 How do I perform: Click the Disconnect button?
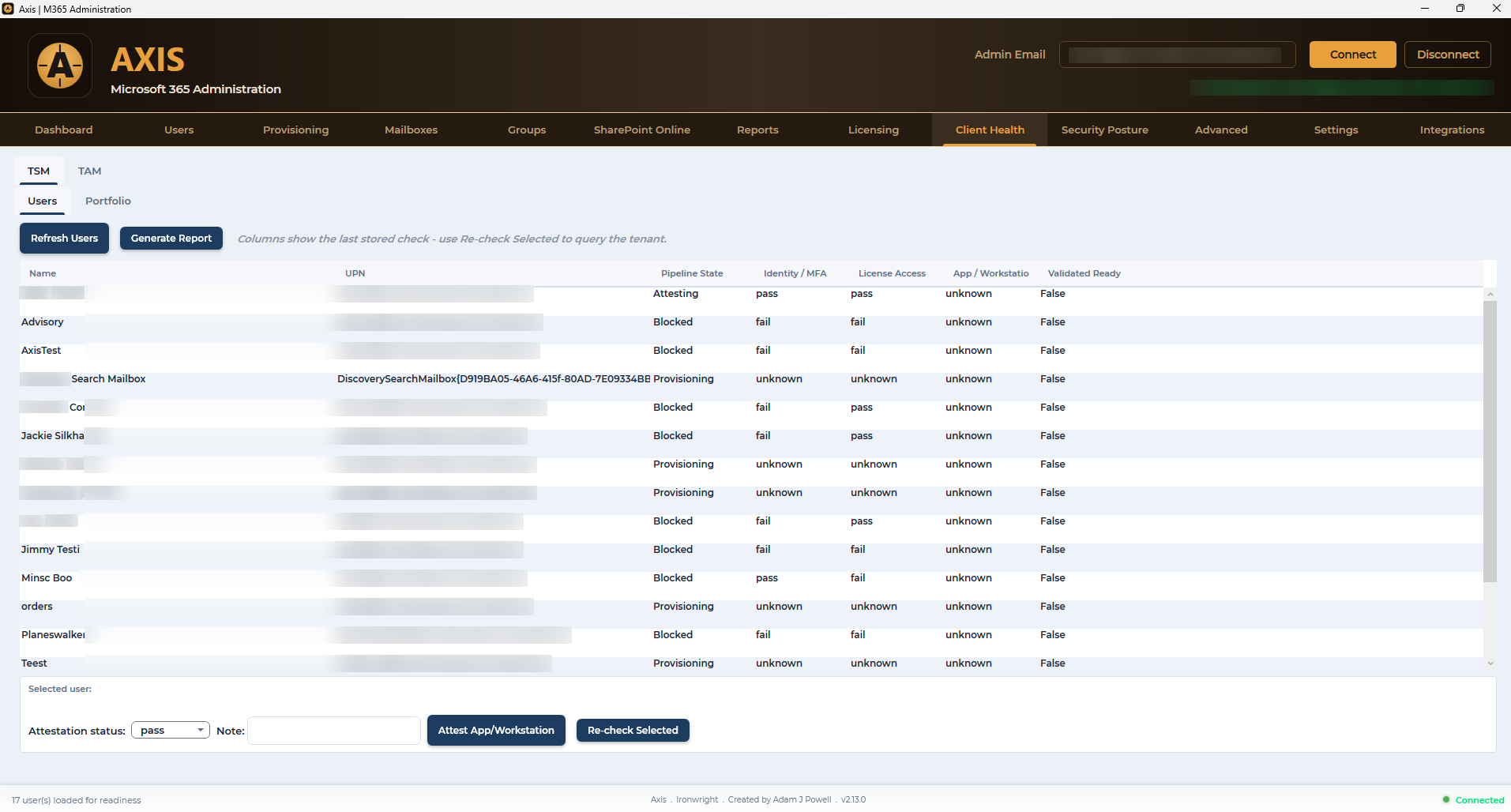1448,55
